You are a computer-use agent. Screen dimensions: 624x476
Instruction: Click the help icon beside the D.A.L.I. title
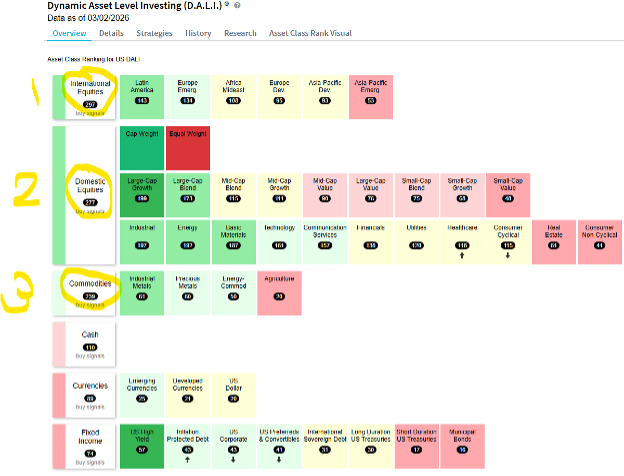pyautogui.click(x=237, y=6)
